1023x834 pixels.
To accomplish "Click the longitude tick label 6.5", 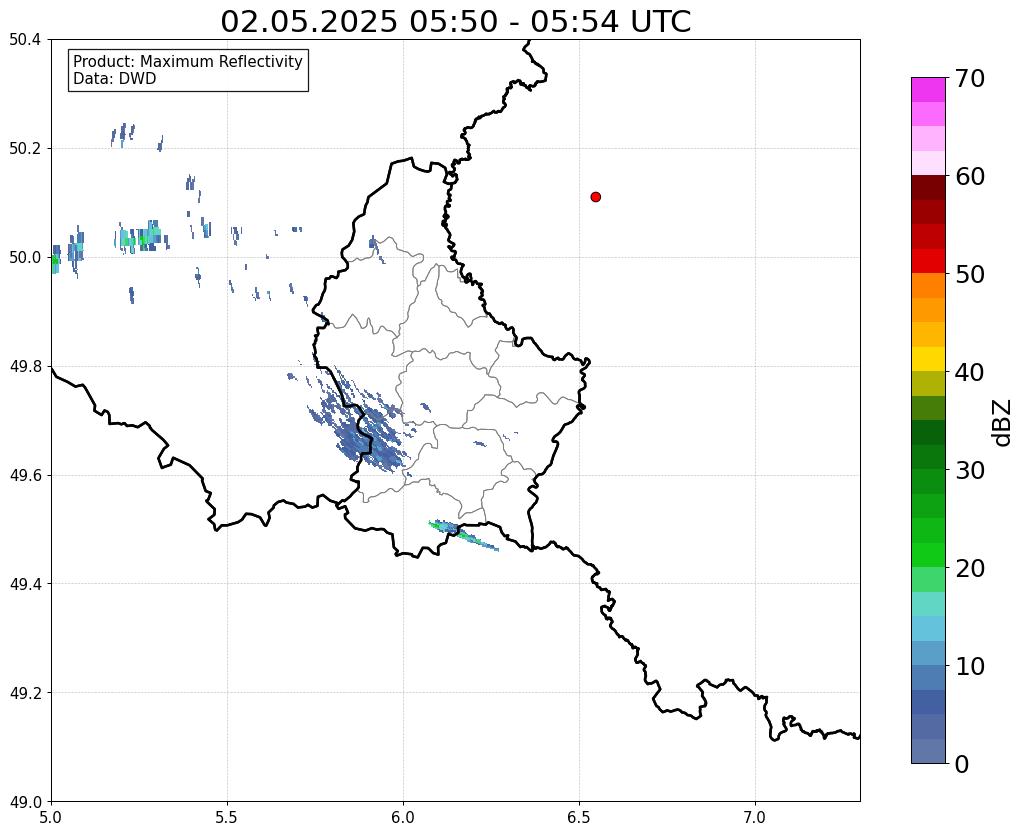I will click(579, 817).
